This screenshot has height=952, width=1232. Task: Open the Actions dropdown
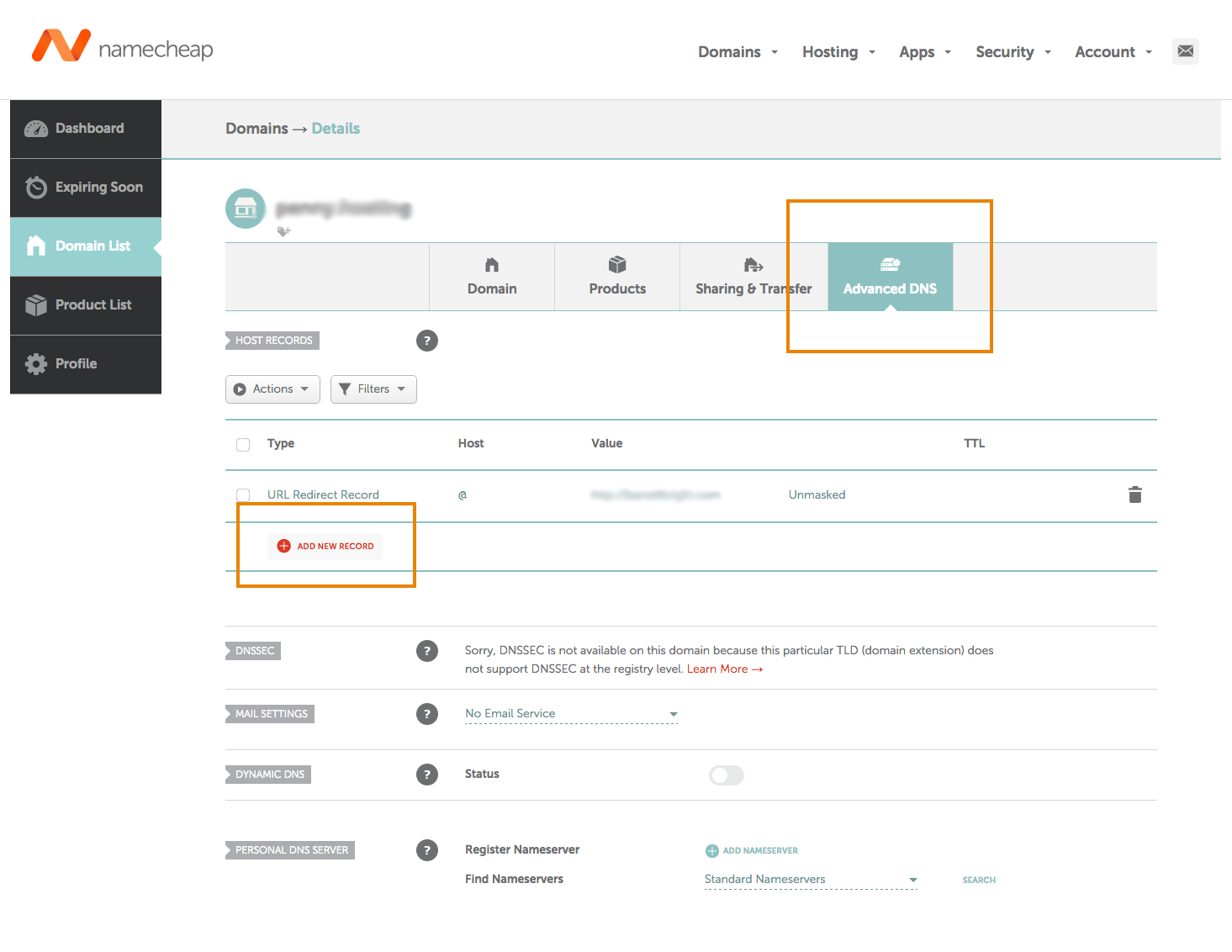pyautogui.click(x=272, y=389)
